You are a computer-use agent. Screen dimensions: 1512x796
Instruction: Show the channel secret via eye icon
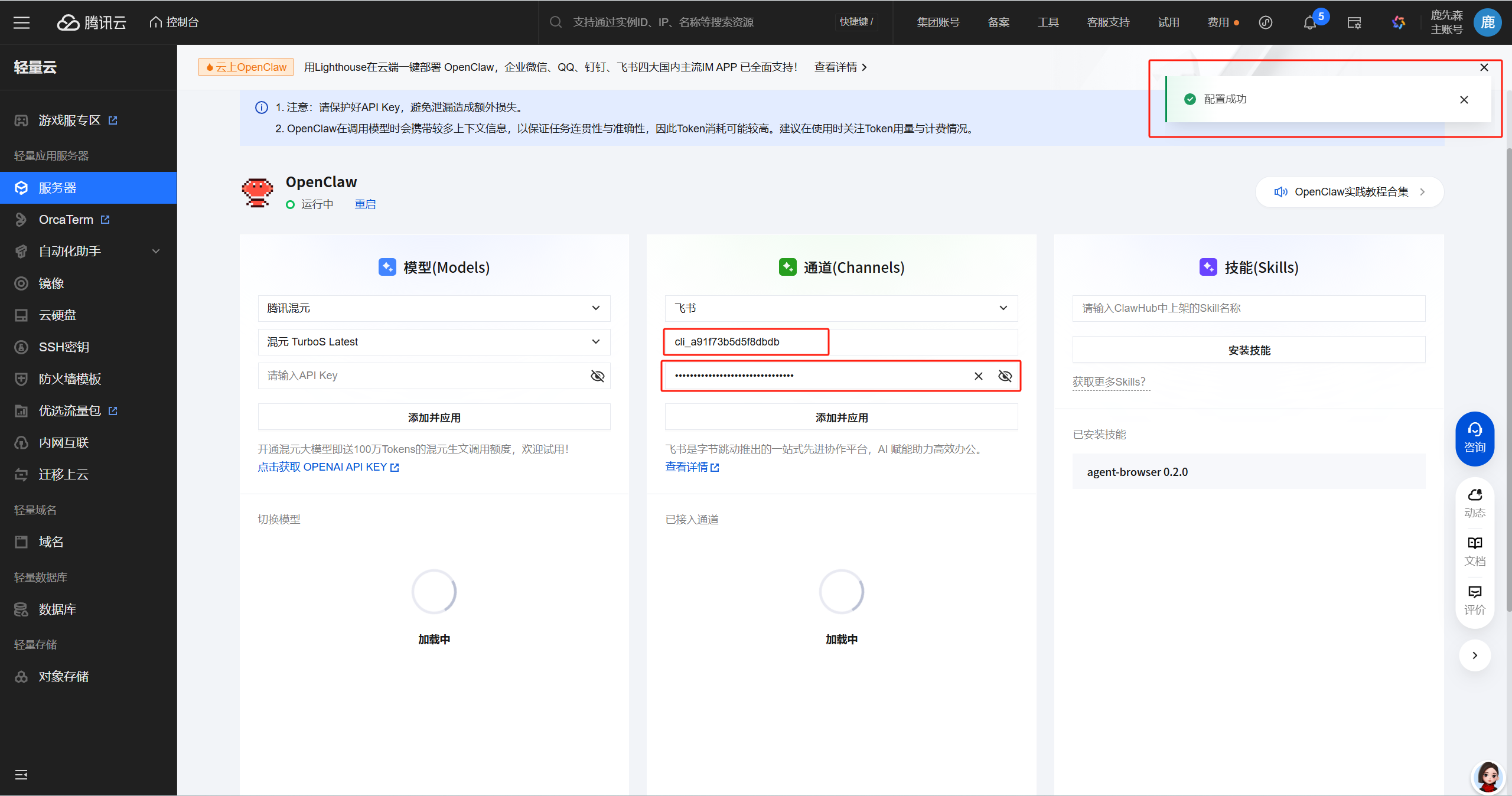point(1005,376)
